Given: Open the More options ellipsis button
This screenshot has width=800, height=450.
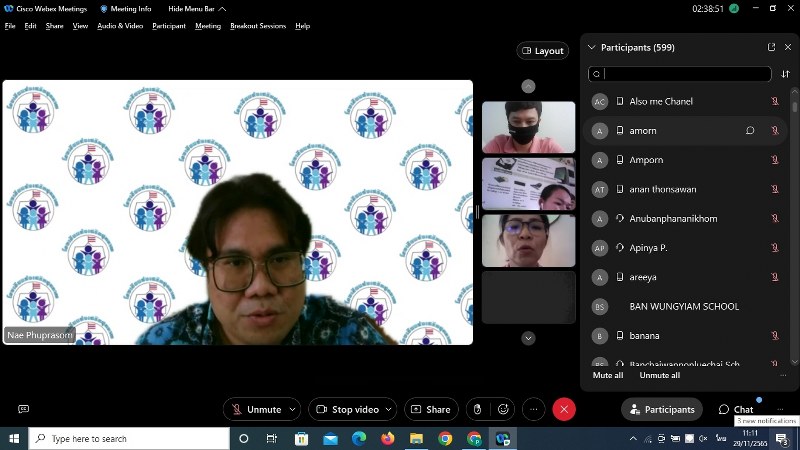Looking at the screenshot, I should tap(534, 409).
